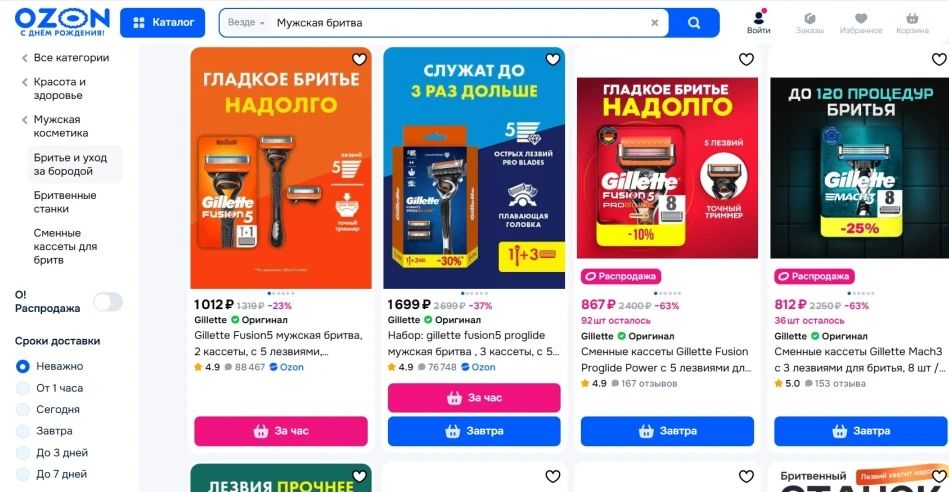Open Сменные кассеты для бритв subcategory

point(65,246)
